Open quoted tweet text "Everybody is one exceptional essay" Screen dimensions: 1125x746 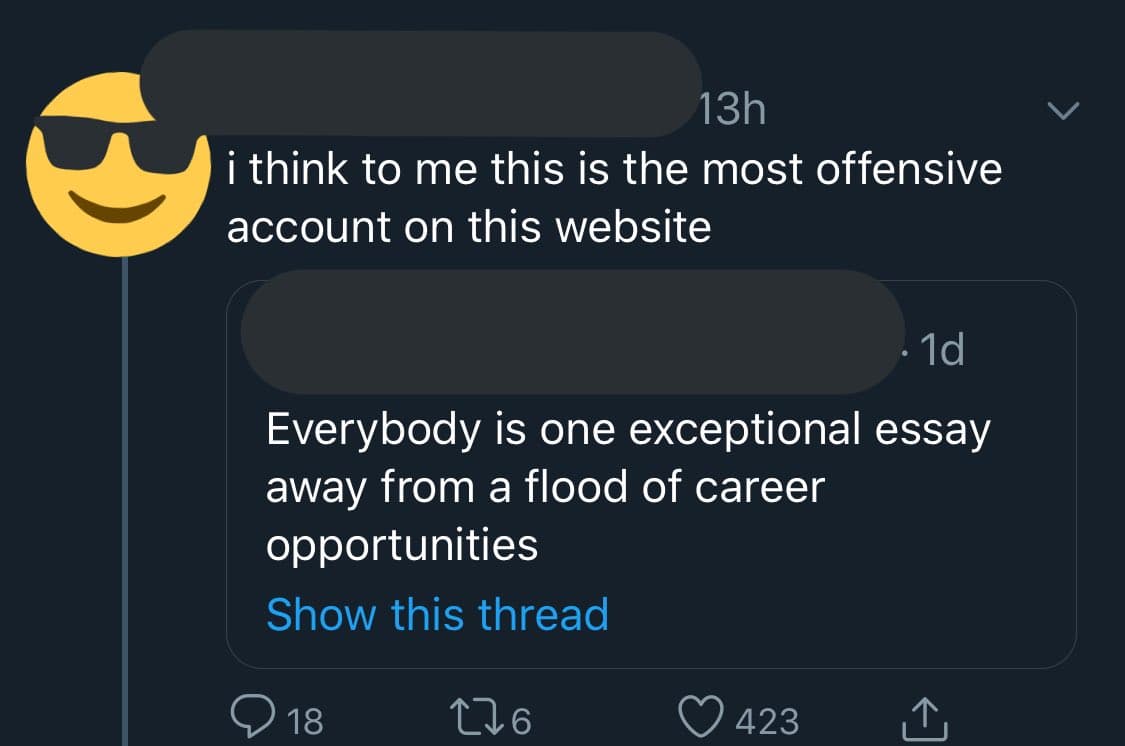(627, 430)
